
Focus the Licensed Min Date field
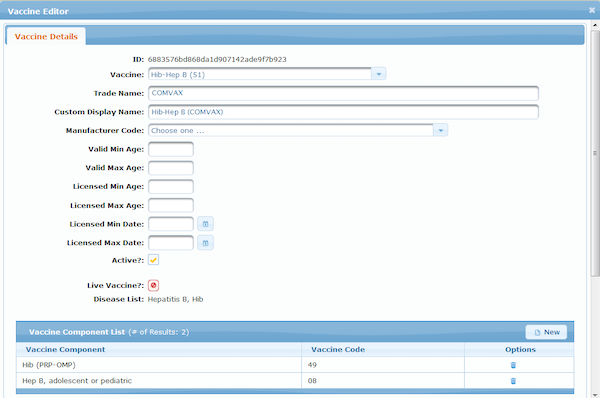171,224
